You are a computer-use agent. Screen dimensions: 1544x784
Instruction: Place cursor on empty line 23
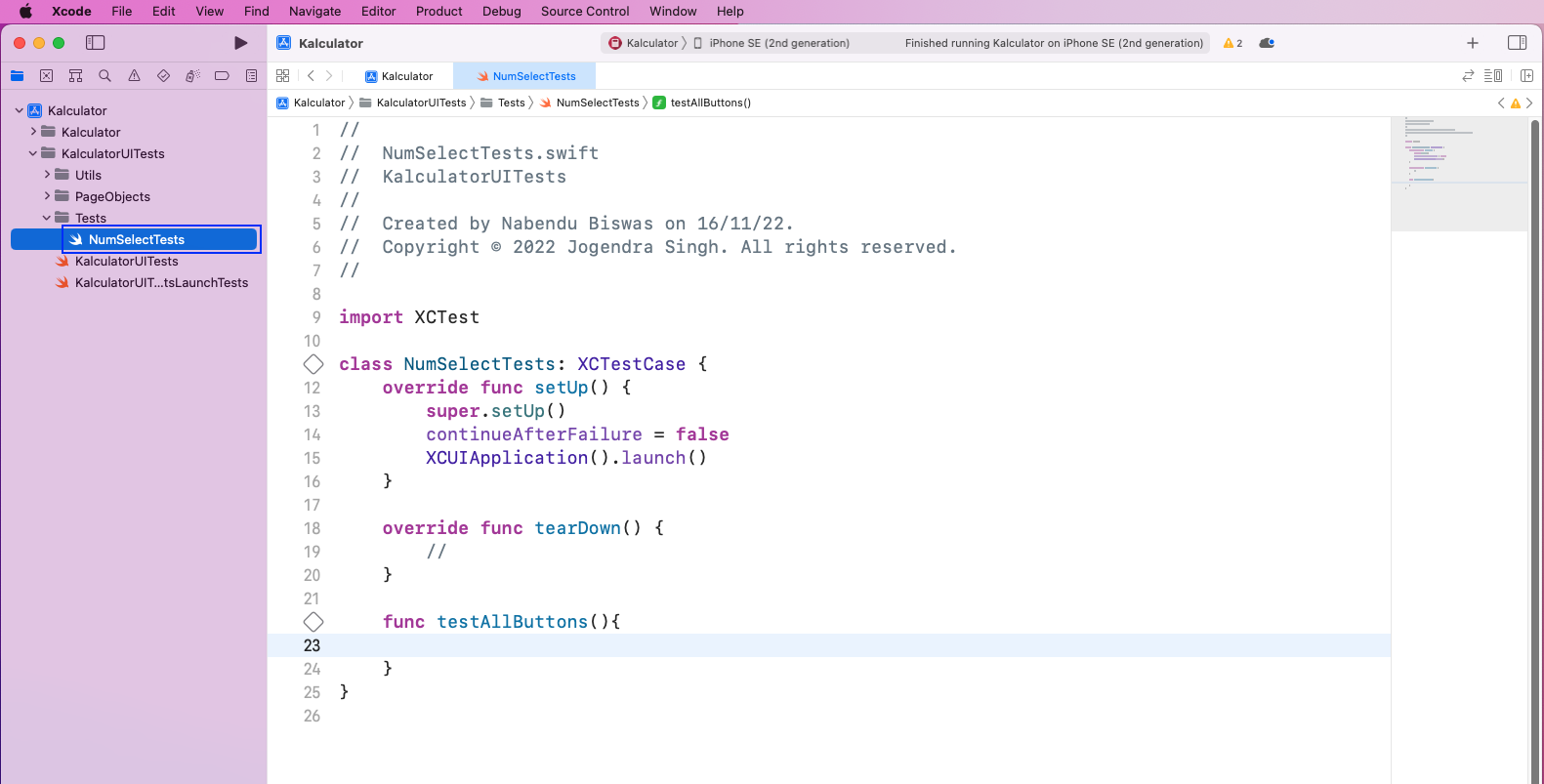click(x=829, y=645)
